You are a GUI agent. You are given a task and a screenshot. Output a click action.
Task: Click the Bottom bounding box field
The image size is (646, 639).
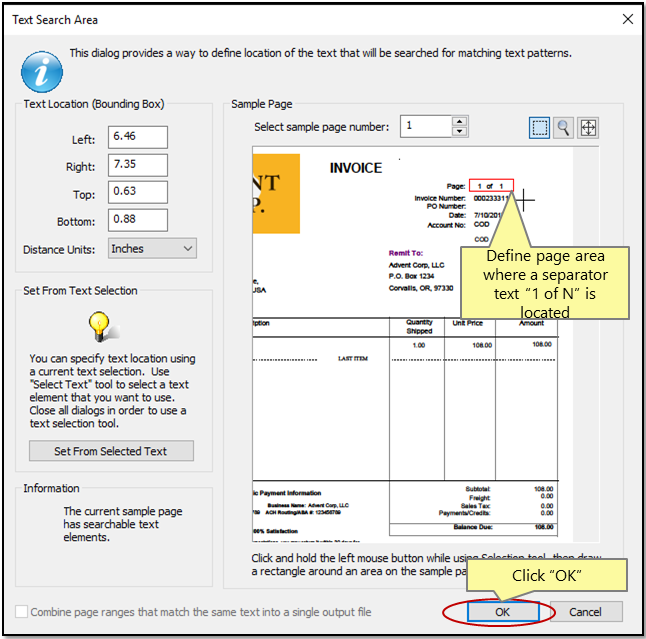pos(138,220)
